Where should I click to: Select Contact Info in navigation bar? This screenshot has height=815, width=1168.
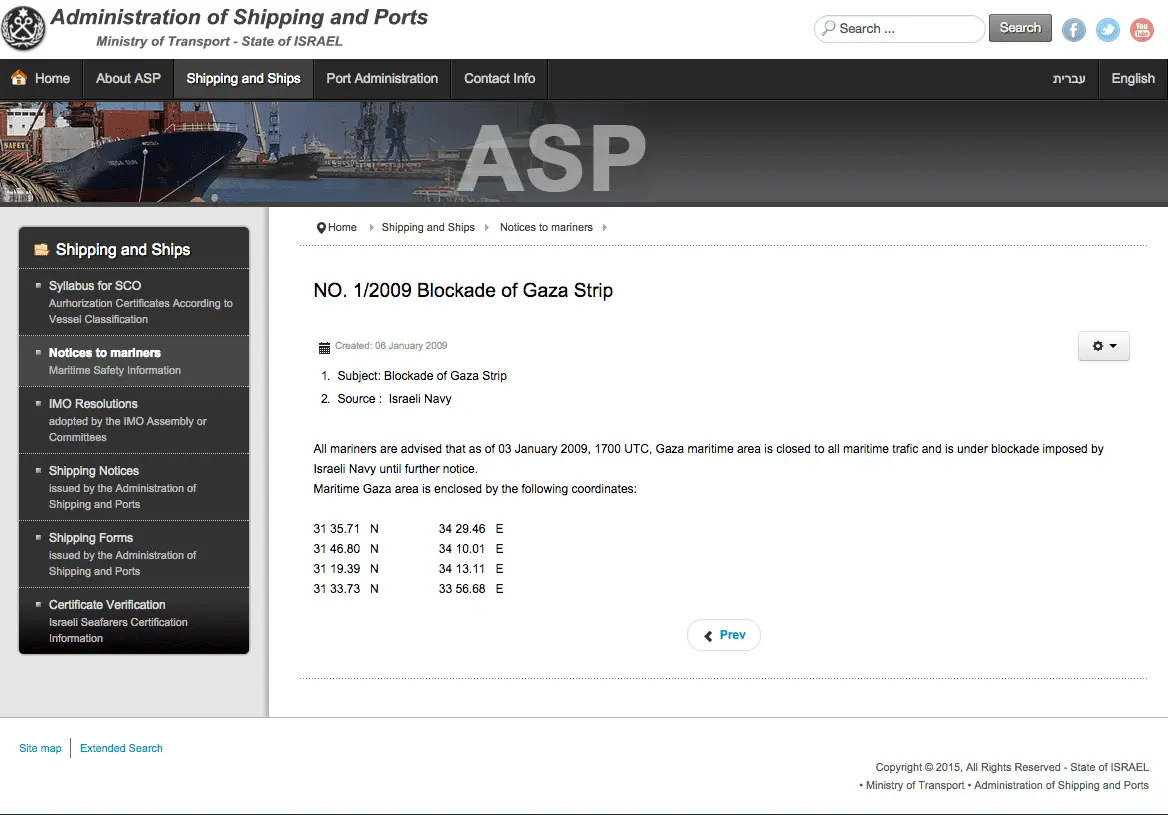click(499, 79)
